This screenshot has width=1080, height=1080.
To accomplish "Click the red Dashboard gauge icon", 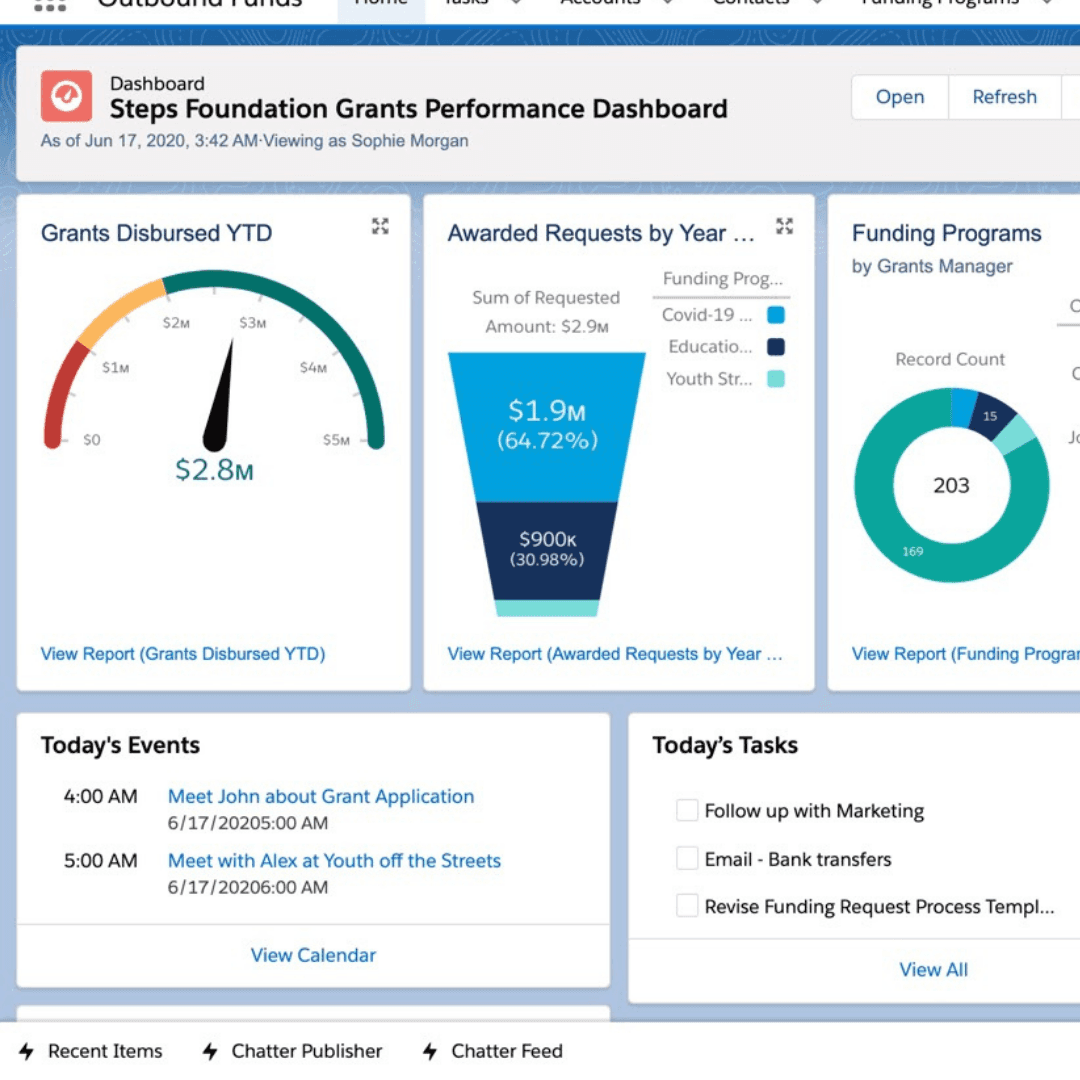I will [x=66, y=96].
